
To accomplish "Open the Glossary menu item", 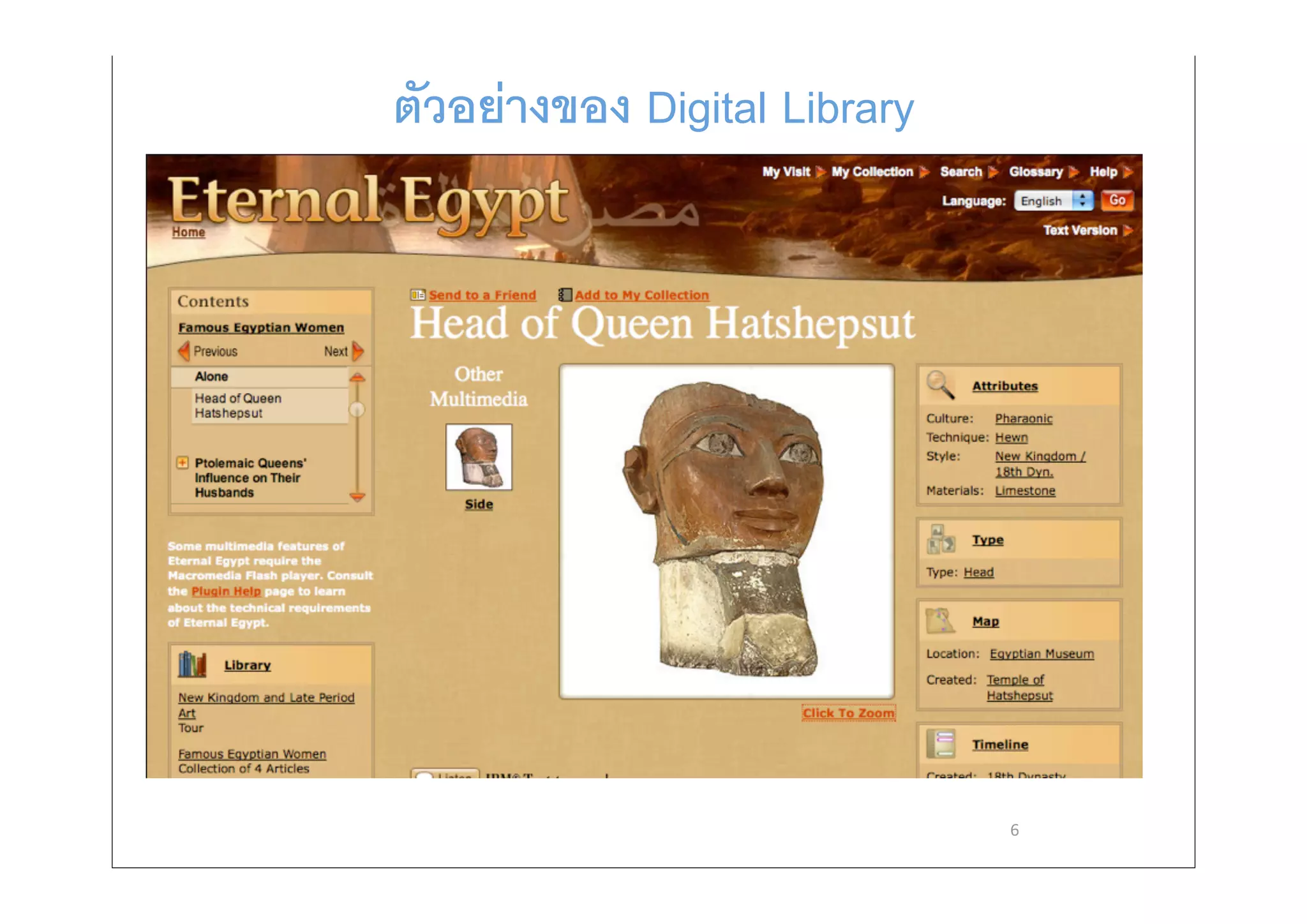I will [1036, 172].
